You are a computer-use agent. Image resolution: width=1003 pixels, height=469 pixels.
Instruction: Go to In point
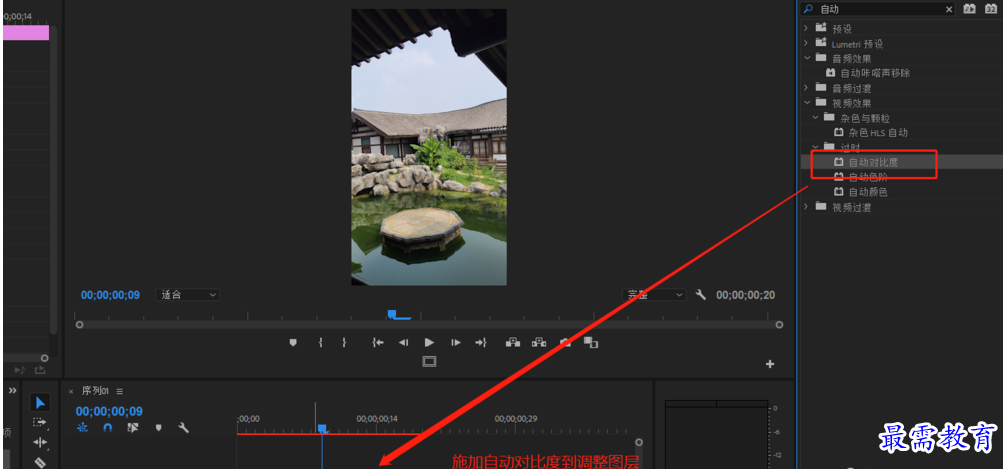[x=378, y=343]
